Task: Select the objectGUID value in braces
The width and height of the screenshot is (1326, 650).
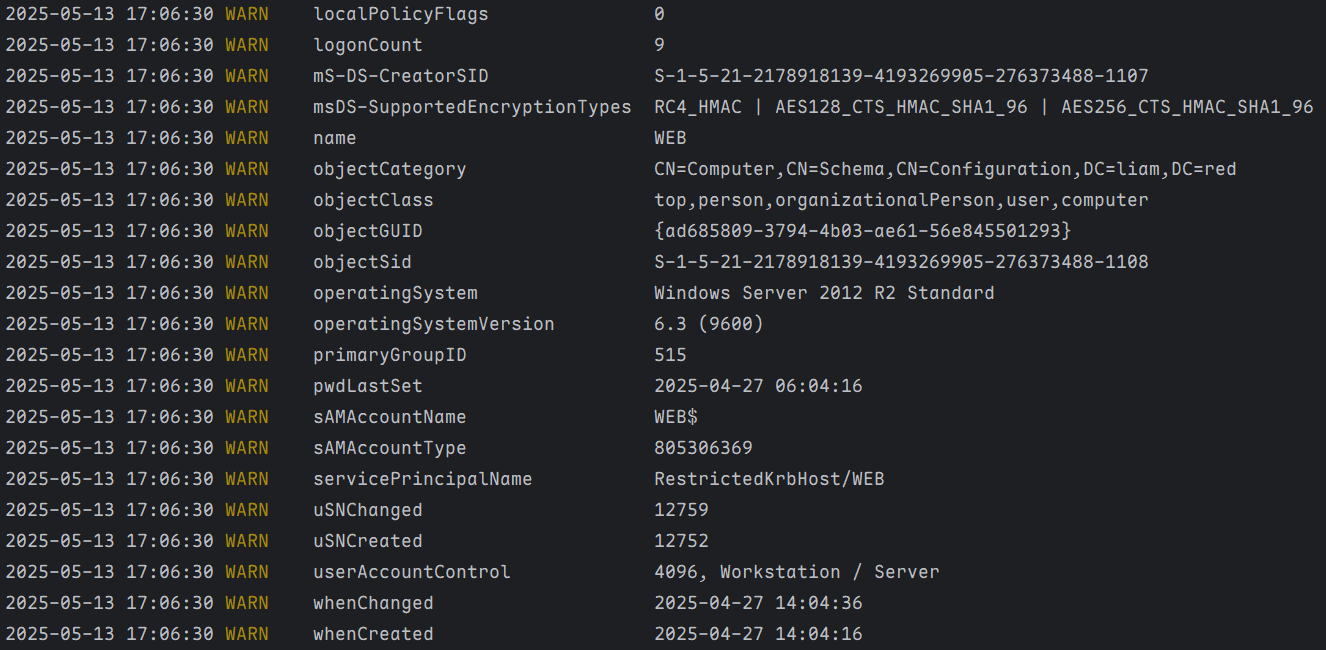Action: [x=862, y=231]
